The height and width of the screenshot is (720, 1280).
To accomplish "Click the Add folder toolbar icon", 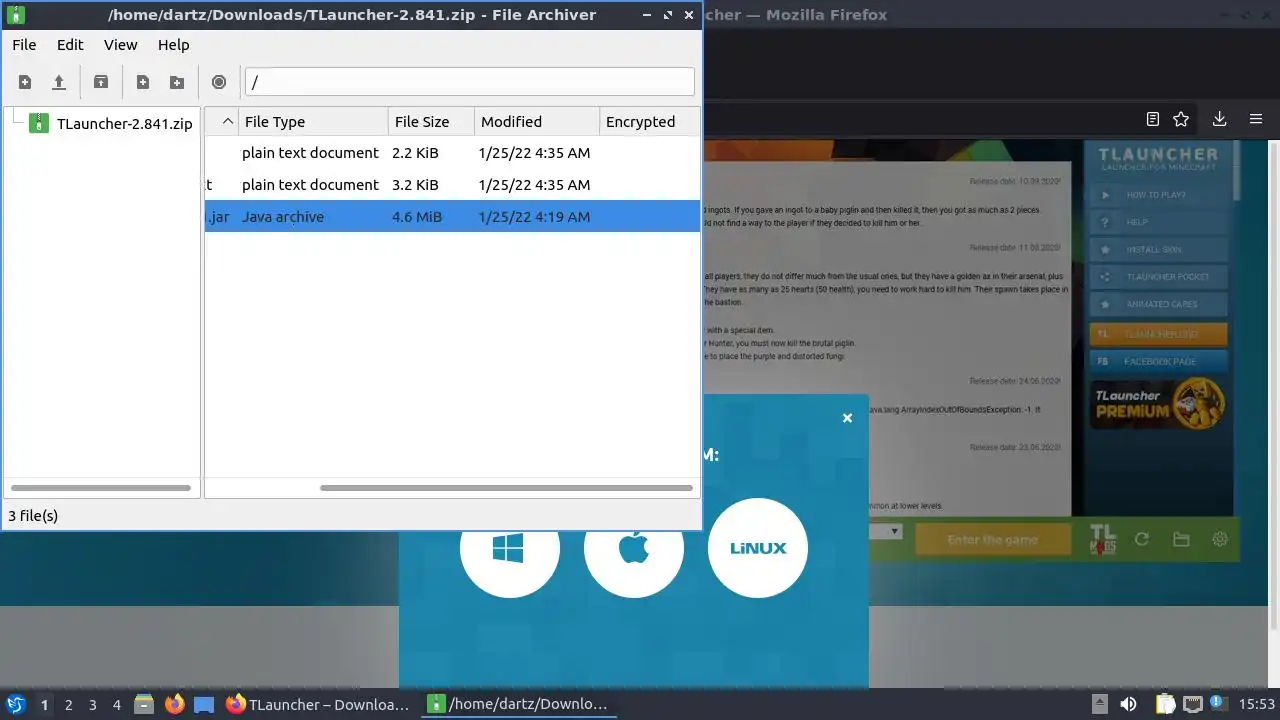I will coord(177,82).
